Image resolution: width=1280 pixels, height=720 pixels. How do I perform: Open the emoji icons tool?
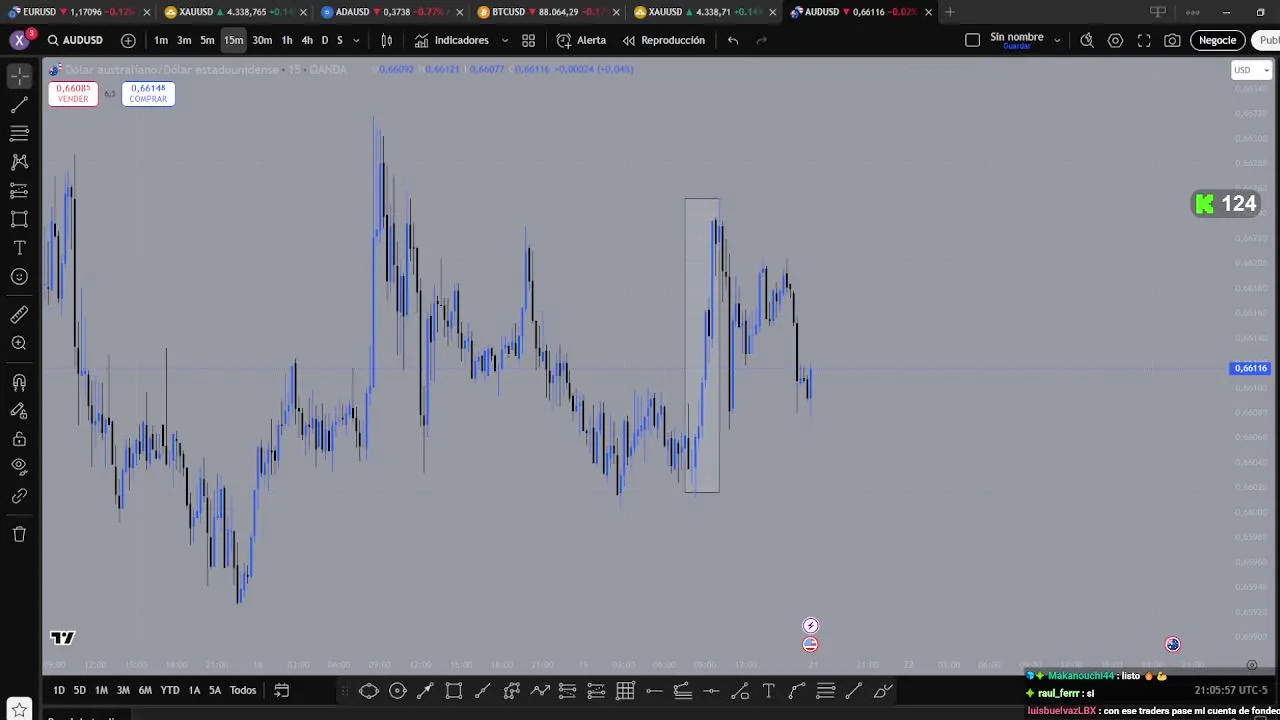(x=19, y=277)
